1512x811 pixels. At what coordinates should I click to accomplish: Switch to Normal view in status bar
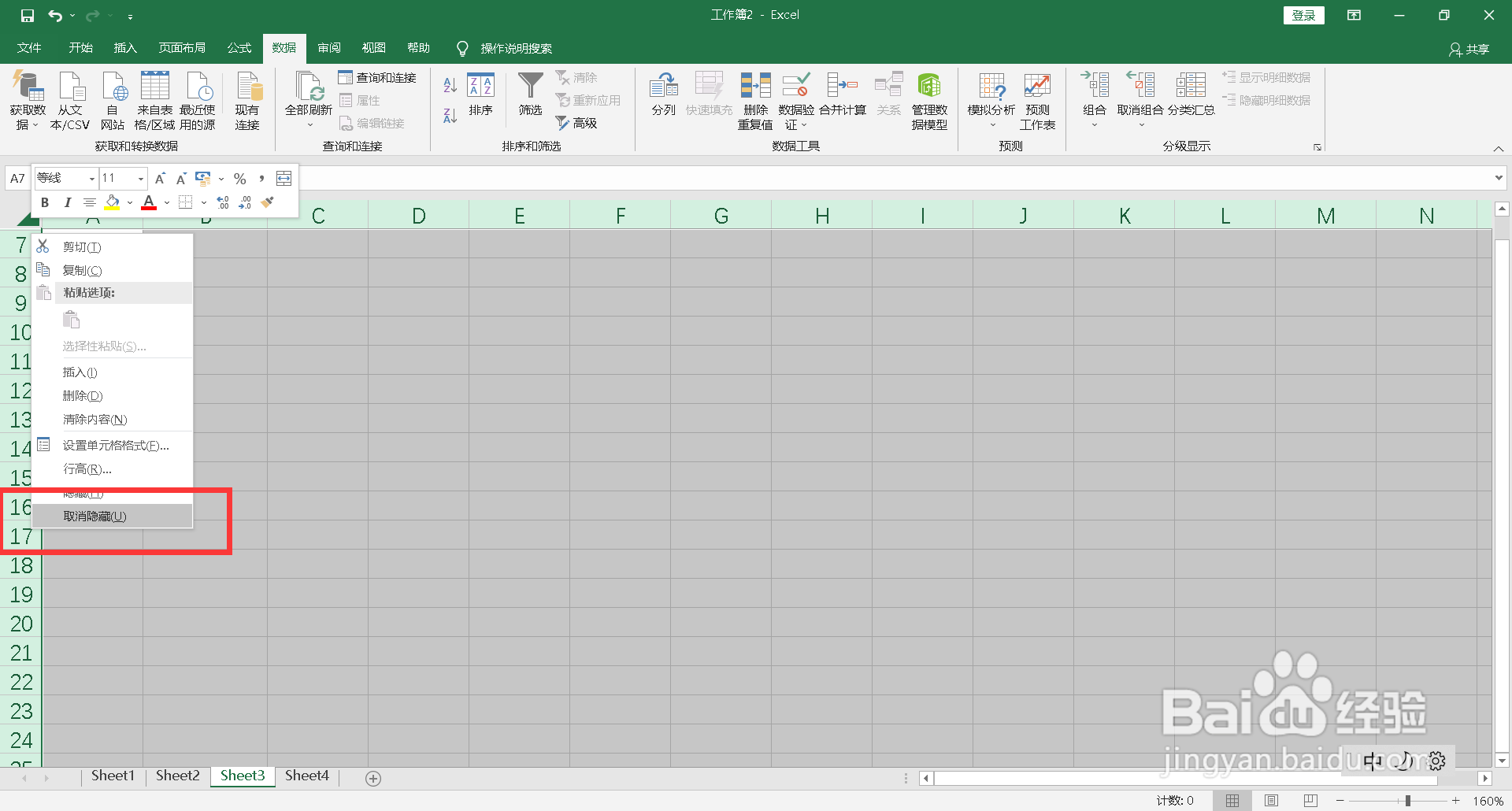(1232, 801)
